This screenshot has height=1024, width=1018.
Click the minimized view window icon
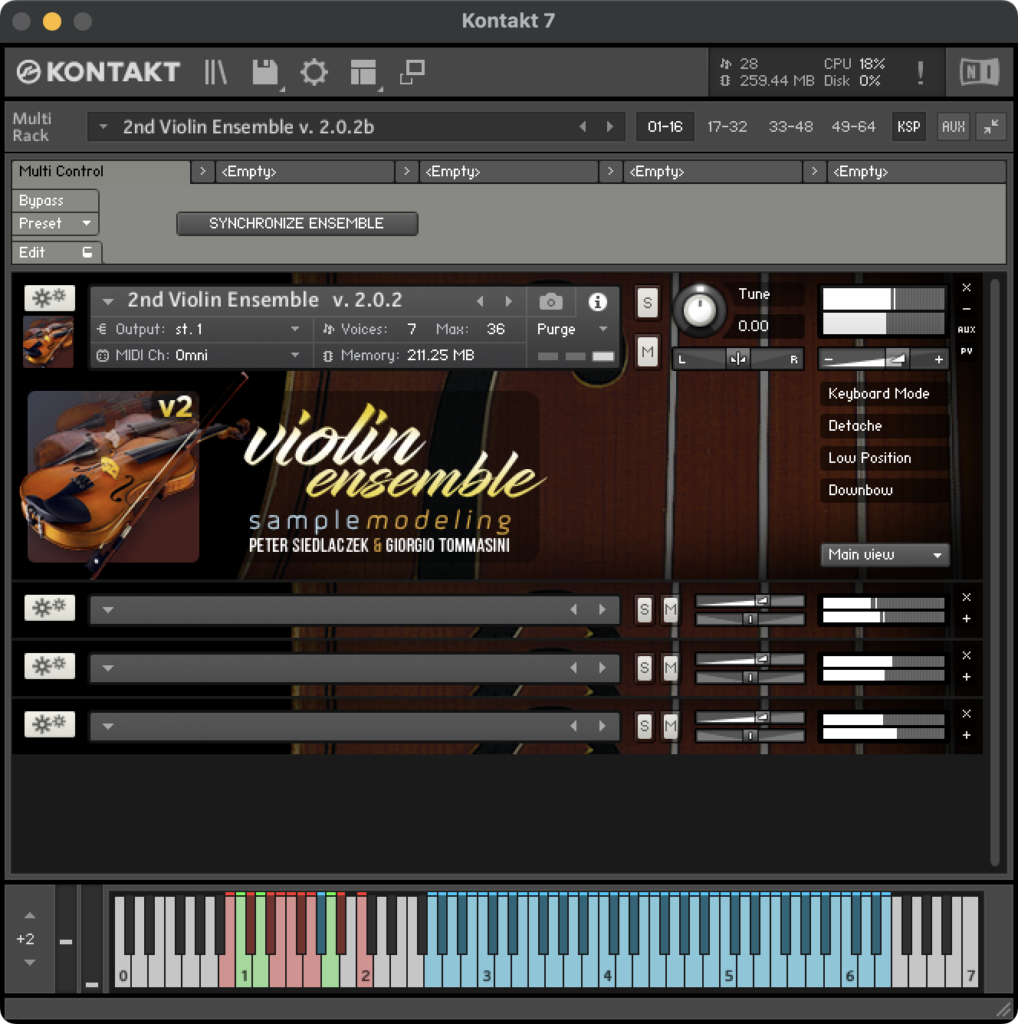click(412, 72)
